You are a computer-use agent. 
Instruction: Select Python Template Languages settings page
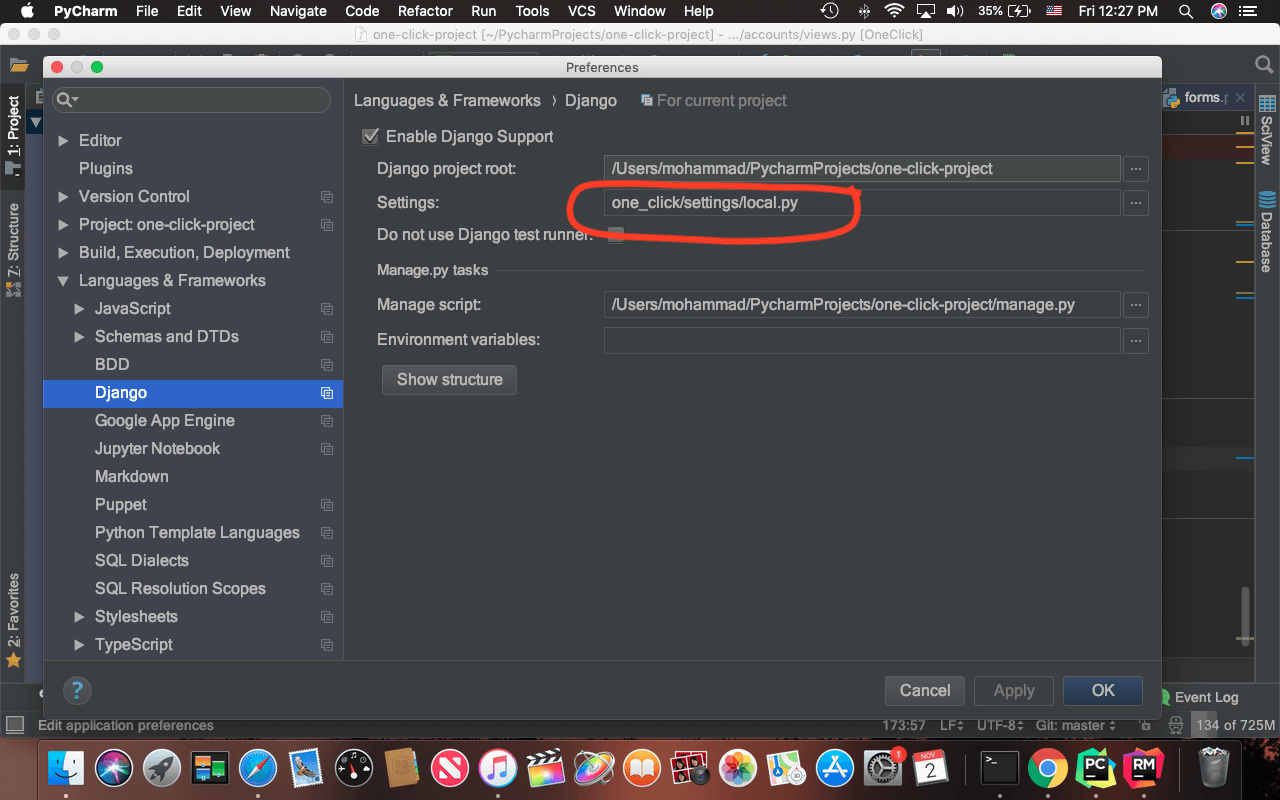pyautogui.click(x=197, y=533)
